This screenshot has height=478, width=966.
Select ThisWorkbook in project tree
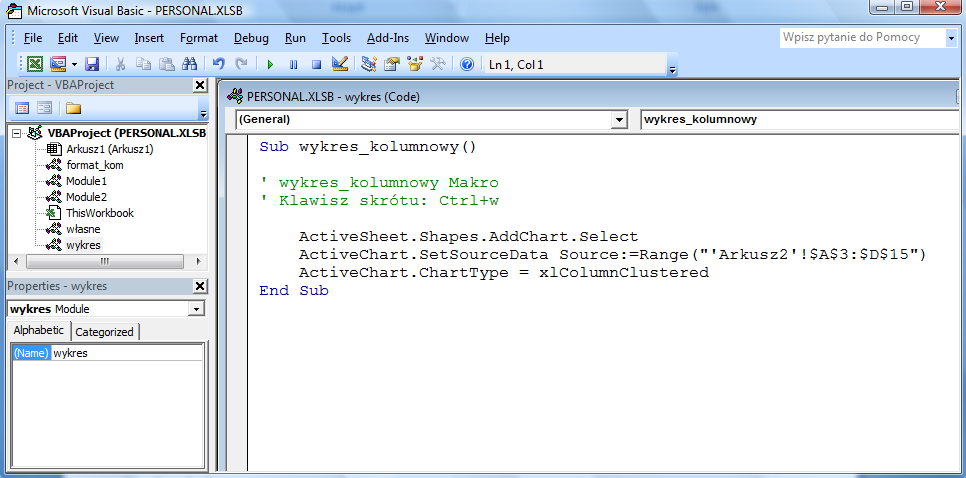point(100,213)
